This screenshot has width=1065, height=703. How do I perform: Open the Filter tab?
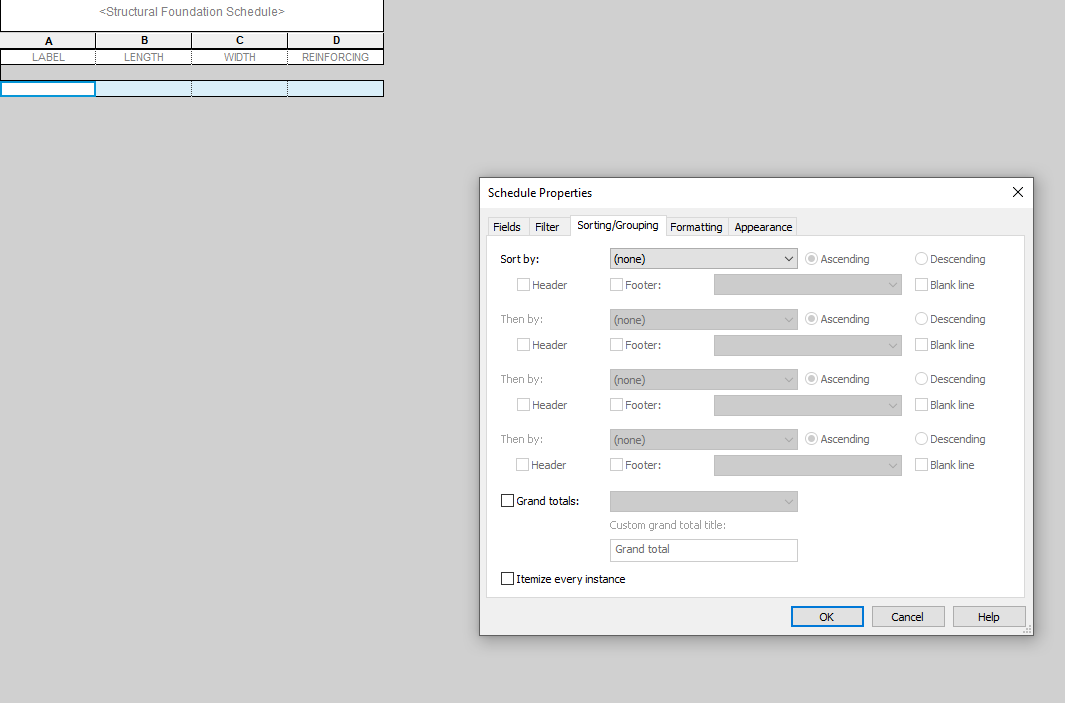(547, 226)
